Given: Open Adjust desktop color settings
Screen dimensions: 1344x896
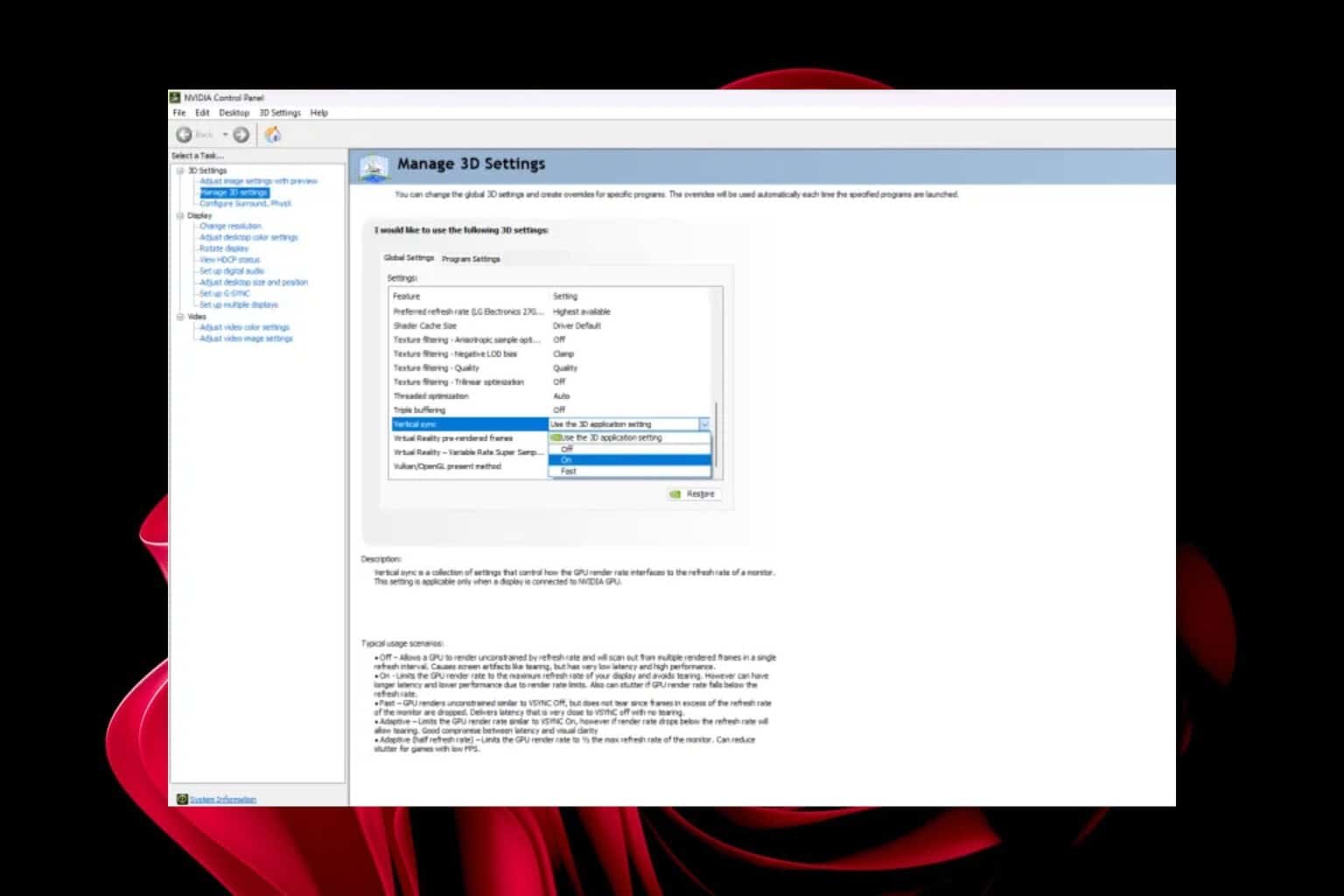Looking at the screenshot, I should 248,238.
